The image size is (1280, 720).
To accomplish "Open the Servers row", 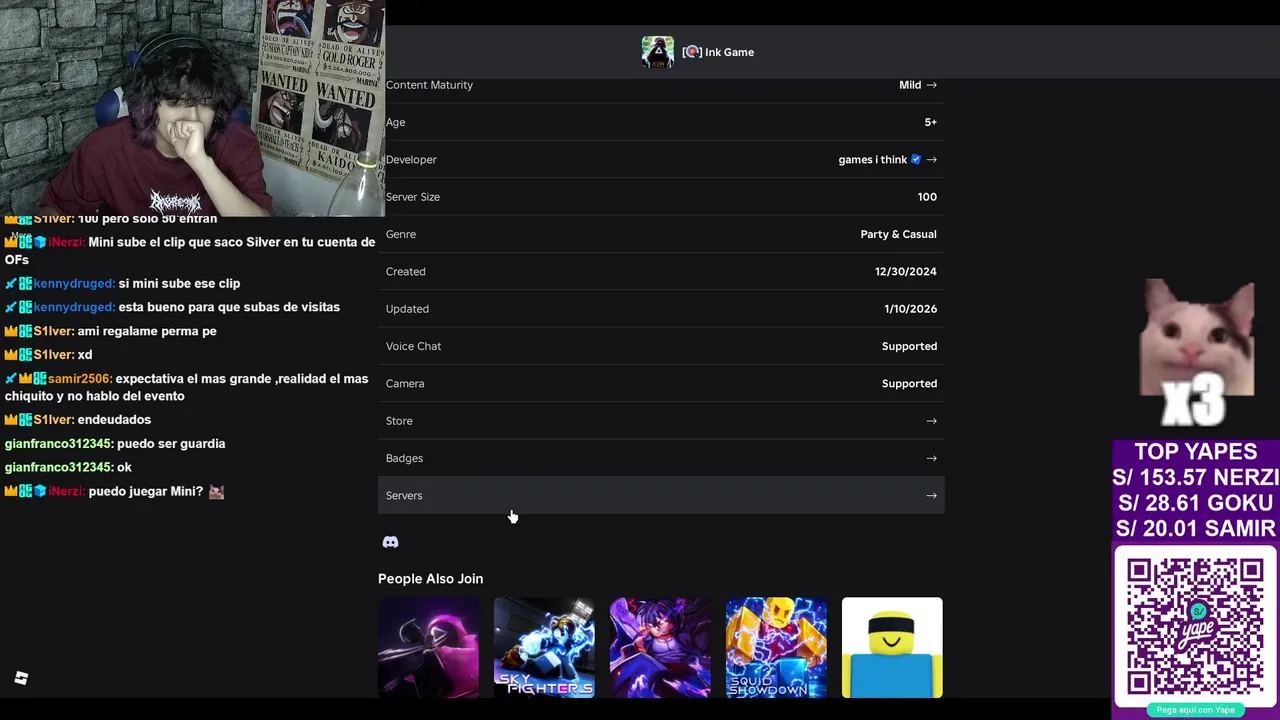I will pyautogui.click(x=661, y=495).
